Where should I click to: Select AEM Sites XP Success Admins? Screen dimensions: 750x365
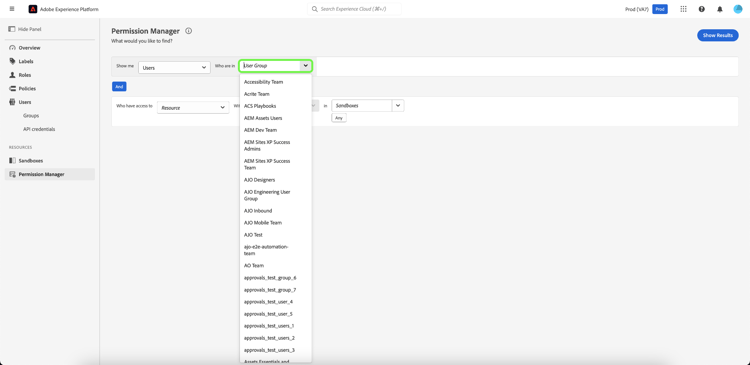(x=276, y=145)
